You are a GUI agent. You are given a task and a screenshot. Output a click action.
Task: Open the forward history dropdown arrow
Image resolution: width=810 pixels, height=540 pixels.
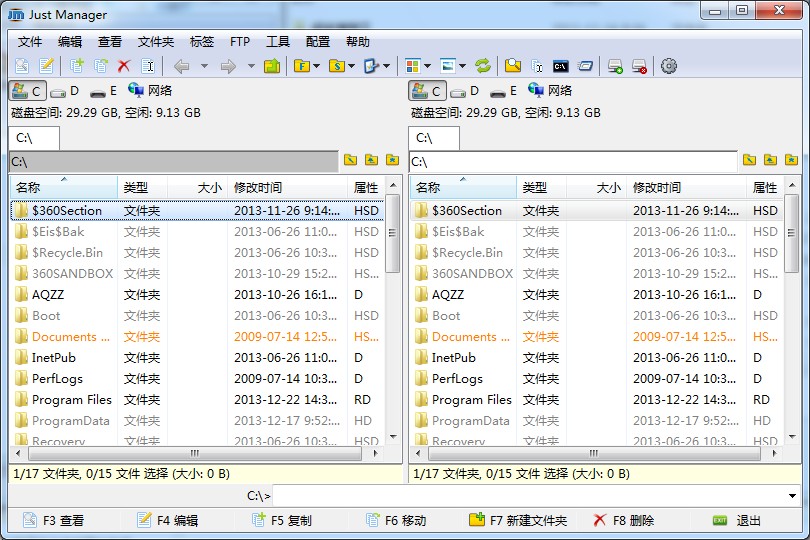point(252,66)
